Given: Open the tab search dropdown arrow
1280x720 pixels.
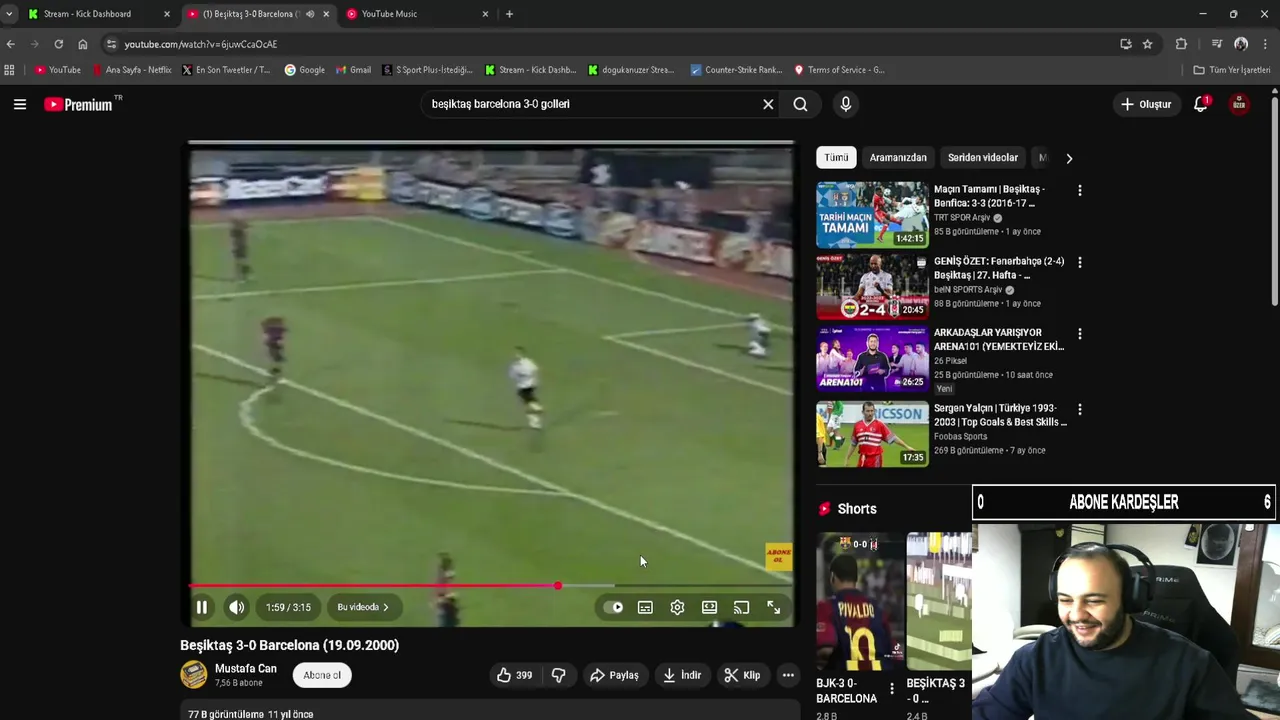Looking at the screenshot, I should coord(9,14).
